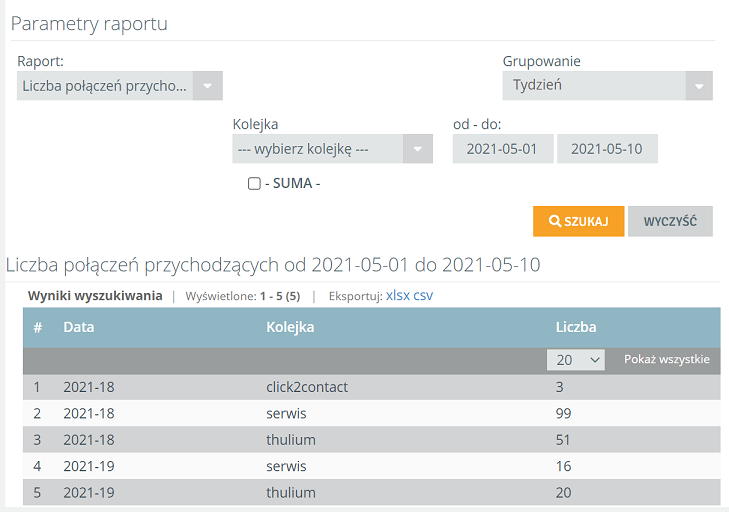Screen dimensions: 729x512
Task: Click the Pokaż wszystkie link
Action: (667, 359)
